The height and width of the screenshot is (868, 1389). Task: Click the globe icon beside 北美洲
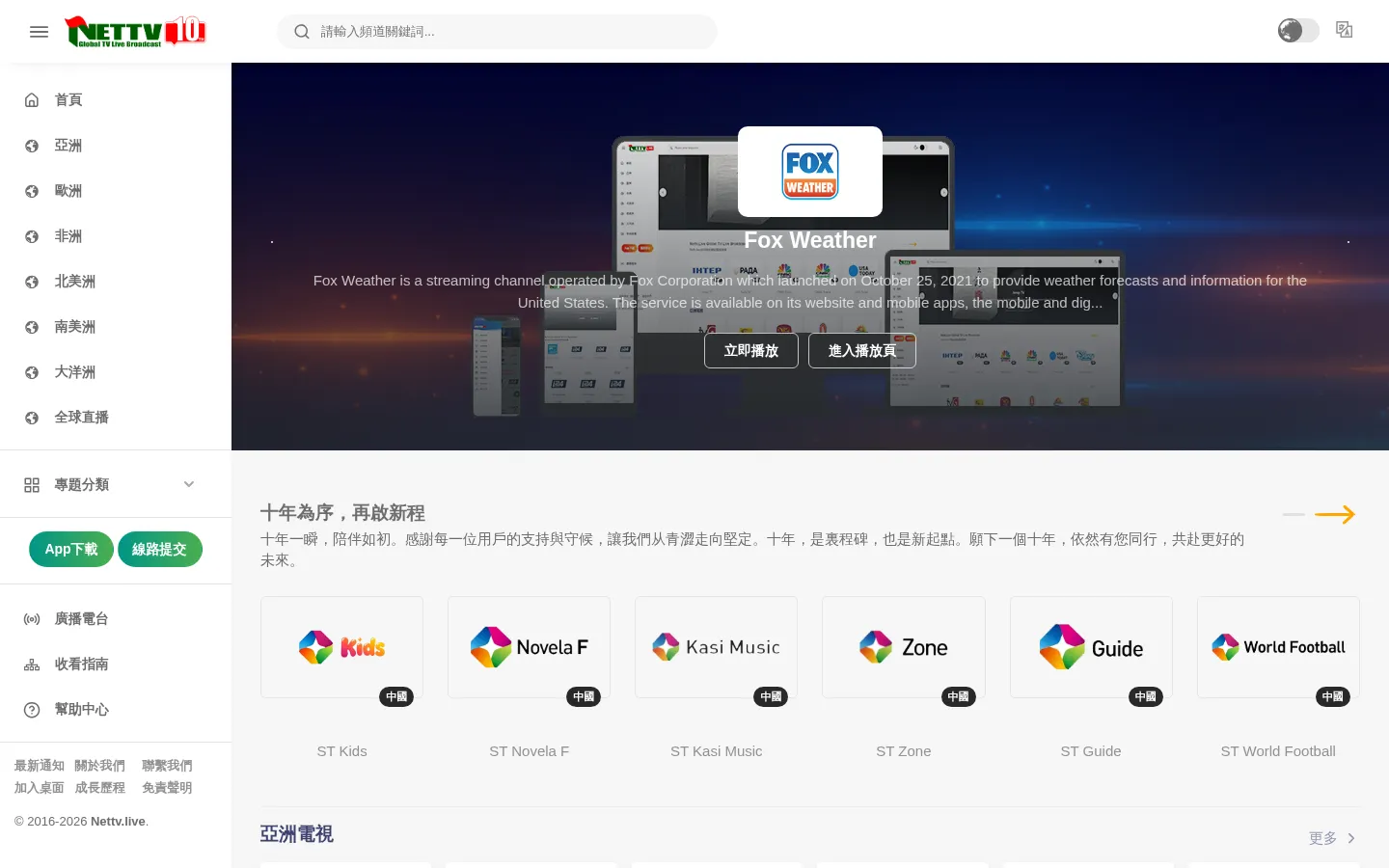tap(32, 282)
